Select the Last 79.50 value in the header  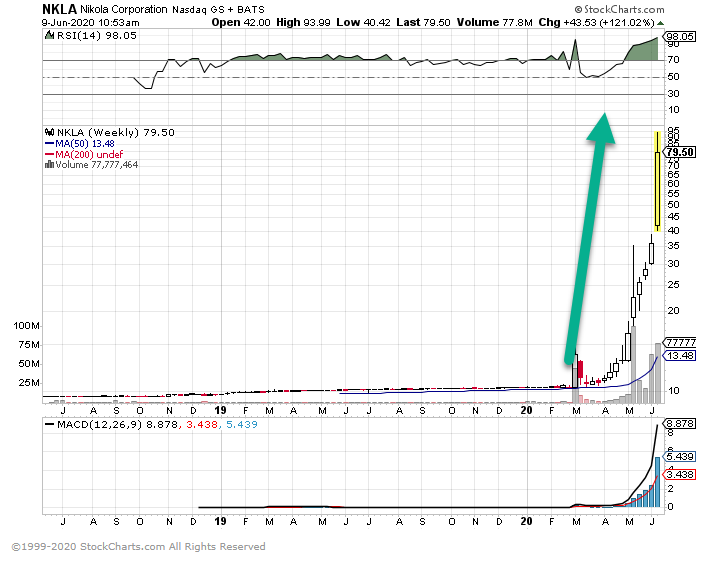tap(423, 22)
